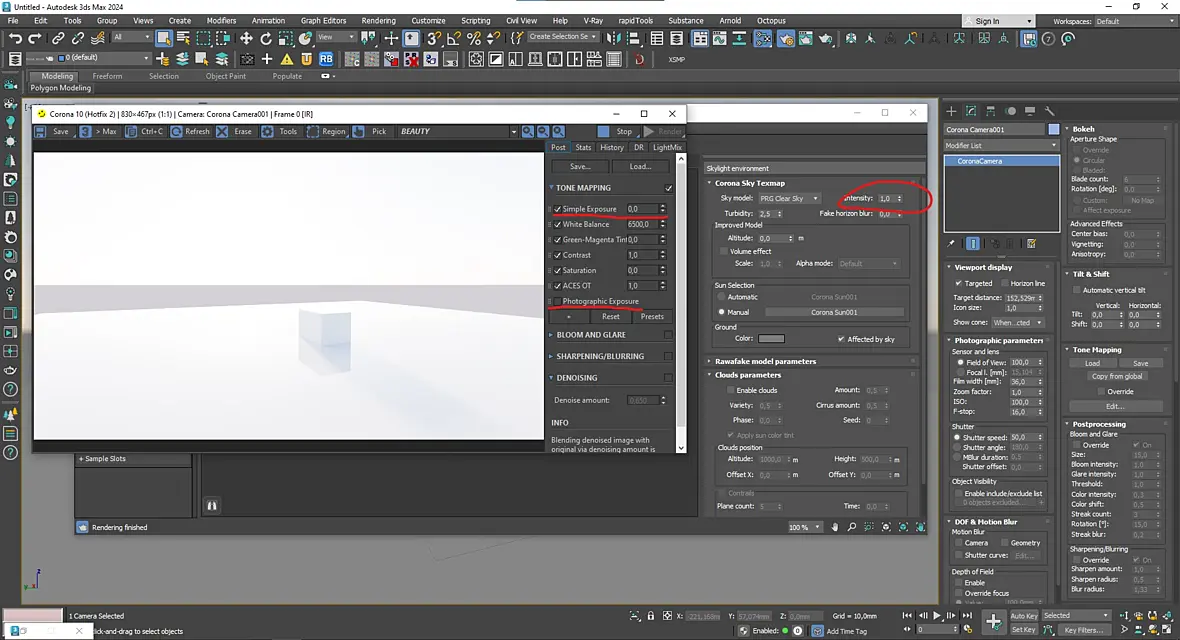Toggle the Contrast checkbox
This screenshot has width=1180, height=640.
coord(558,255)
